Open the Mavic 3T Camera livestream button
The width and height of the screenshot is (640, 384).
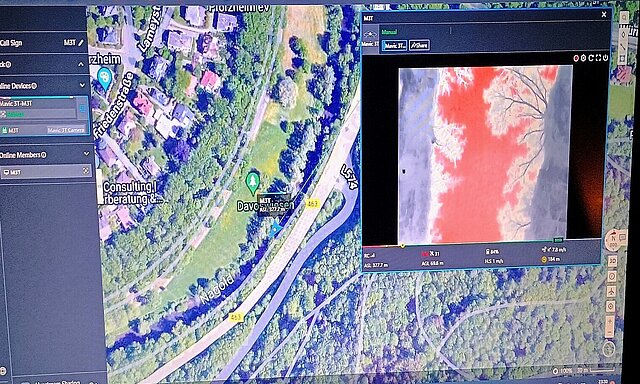[66, 131]
